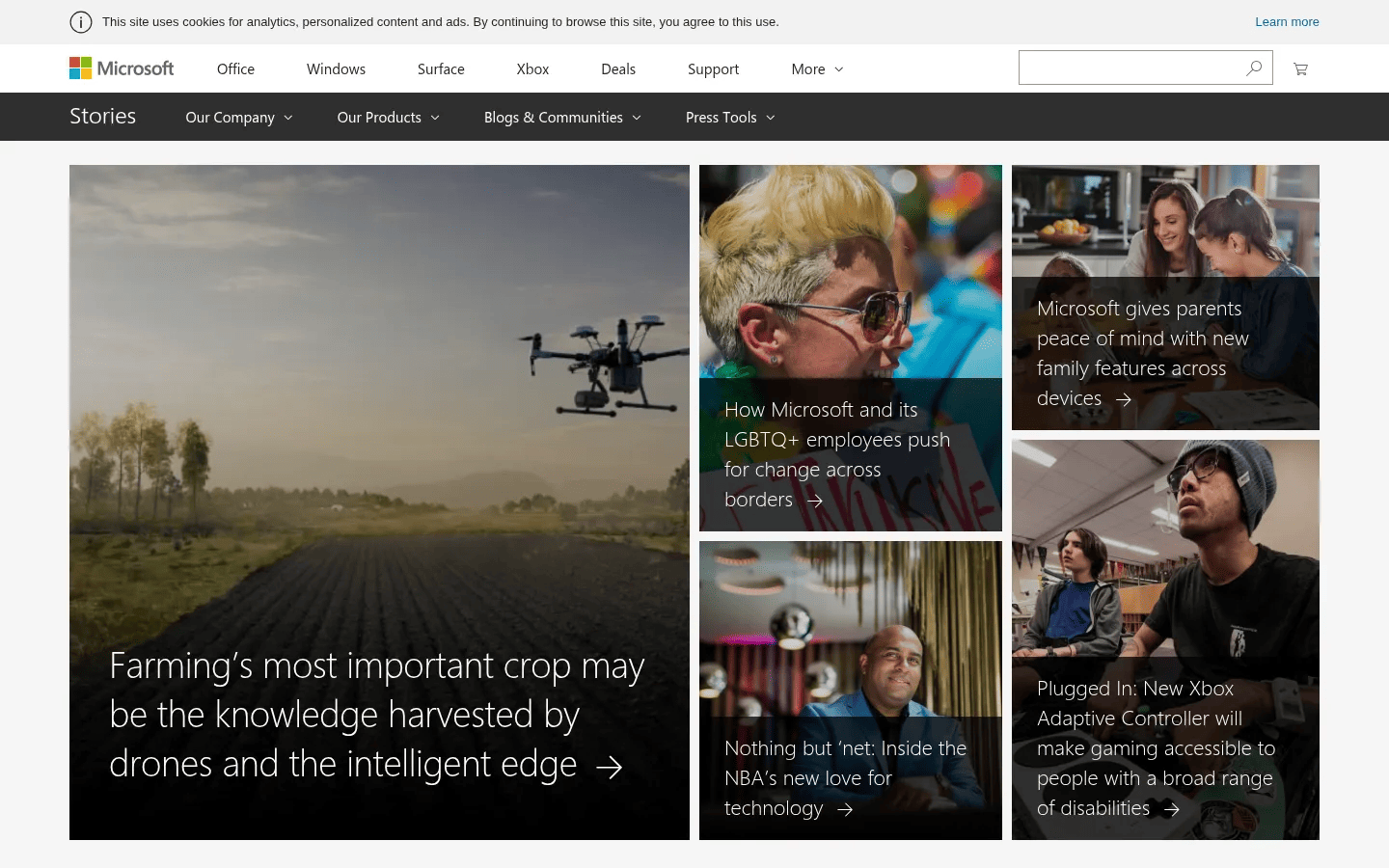Go to the Office menu item

(235, 69)
